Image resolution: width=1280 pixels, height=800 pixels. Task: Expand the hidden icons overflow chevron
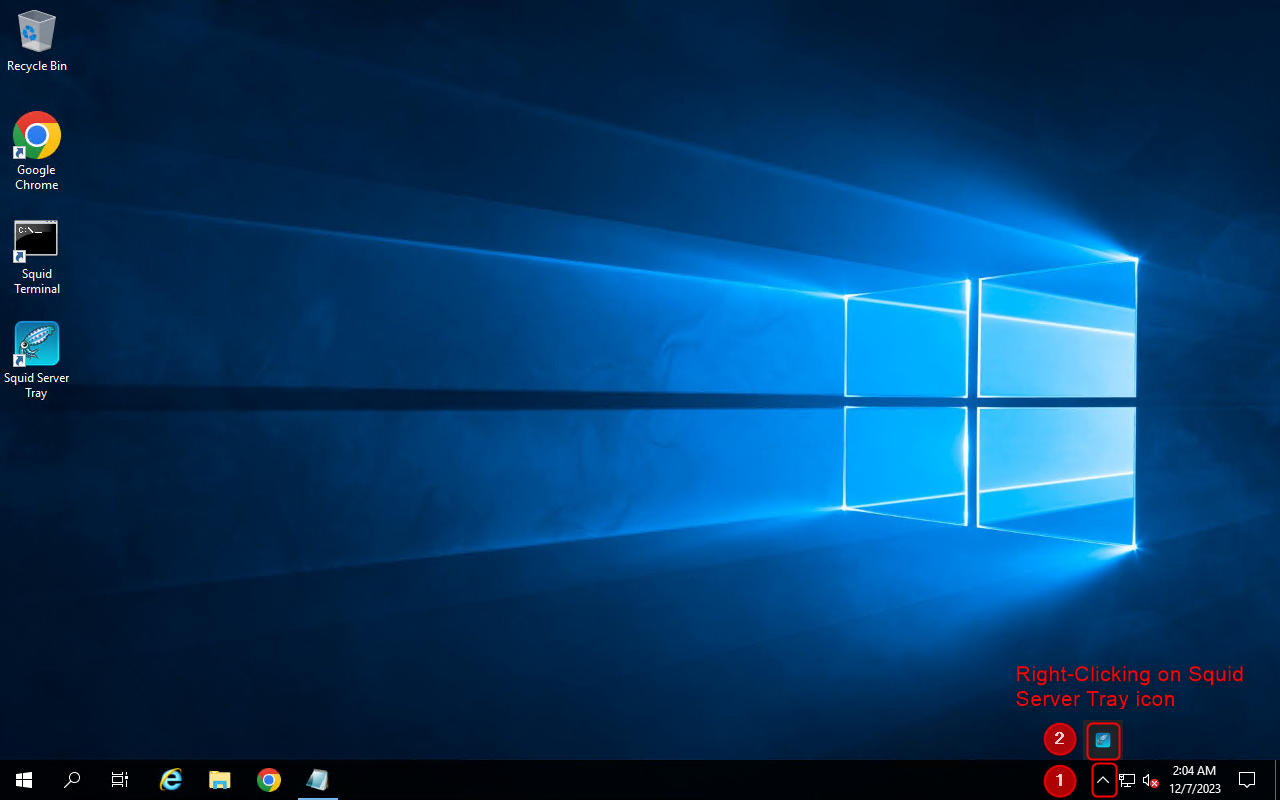coord(1103,780)
